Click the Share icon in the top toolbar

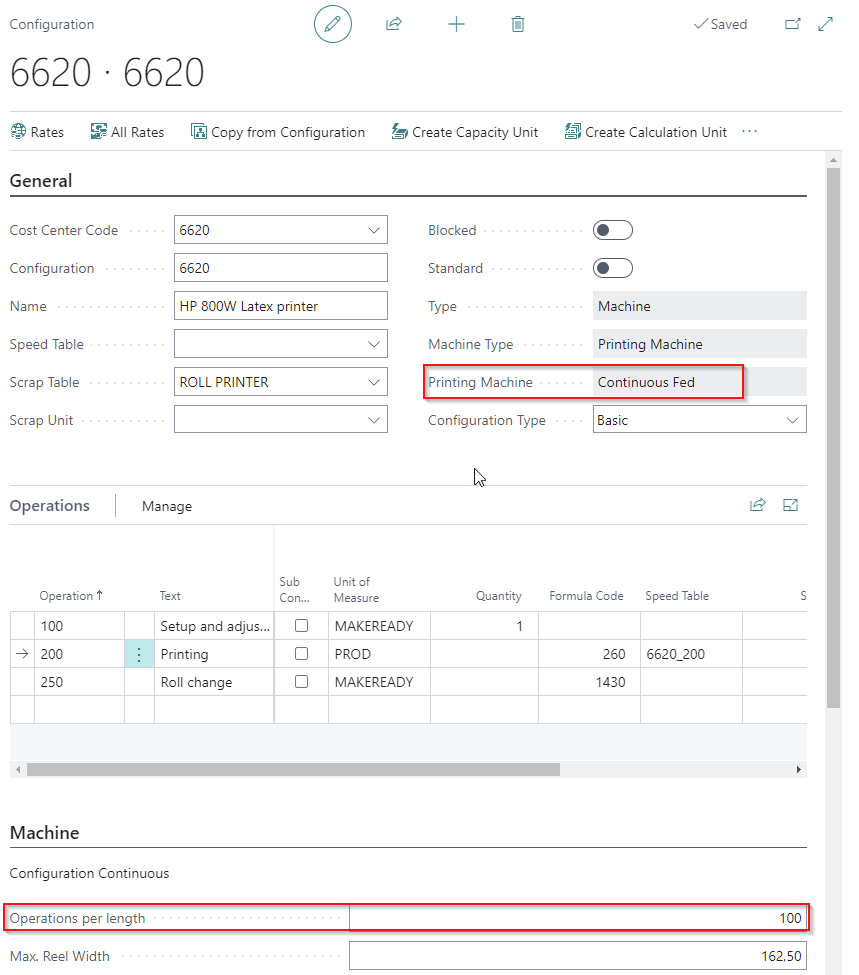pyautogui.click(x=394, y=24)
